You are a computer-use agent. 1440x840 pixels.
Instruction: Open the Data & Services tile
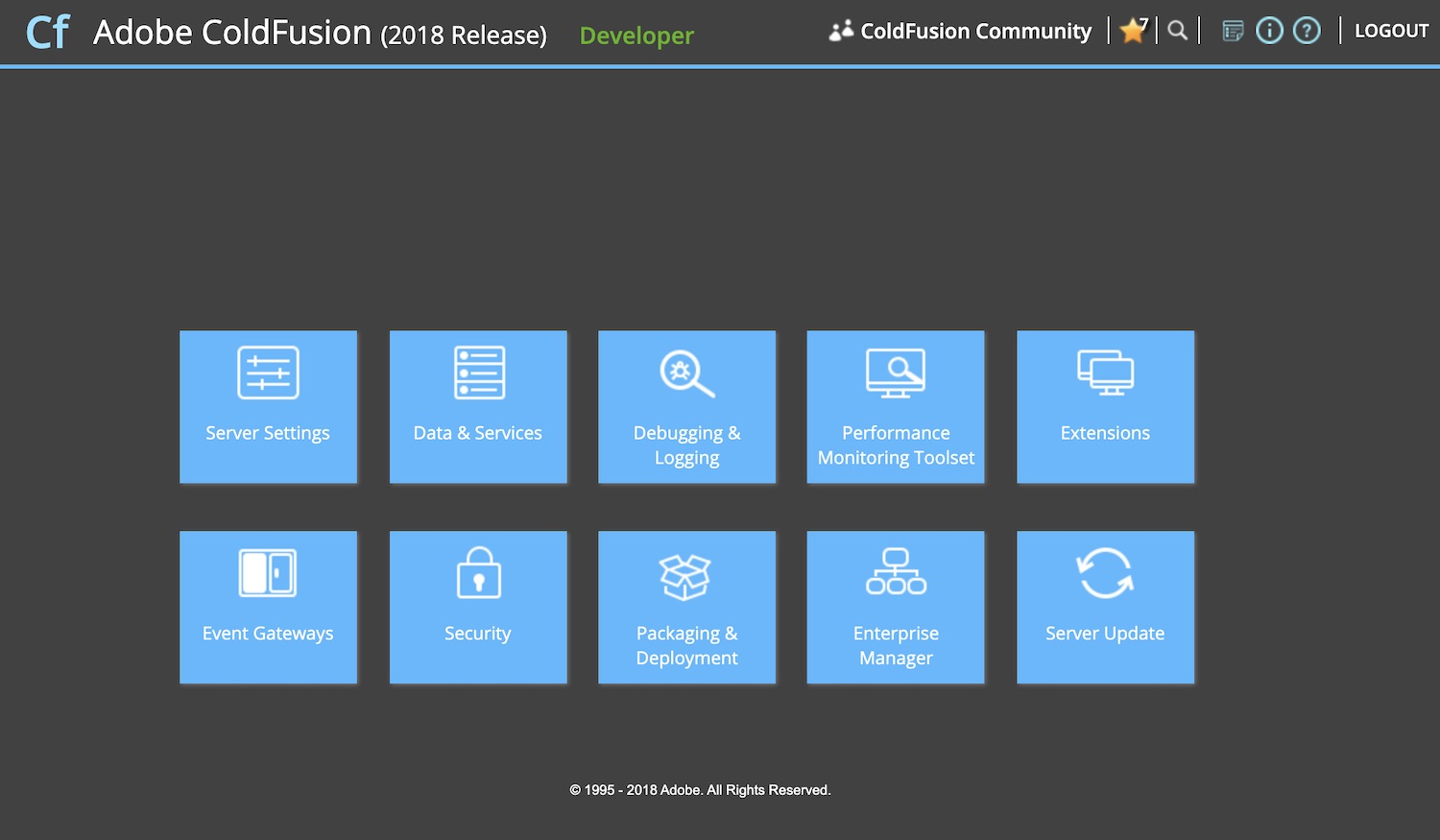click(478, 407)
